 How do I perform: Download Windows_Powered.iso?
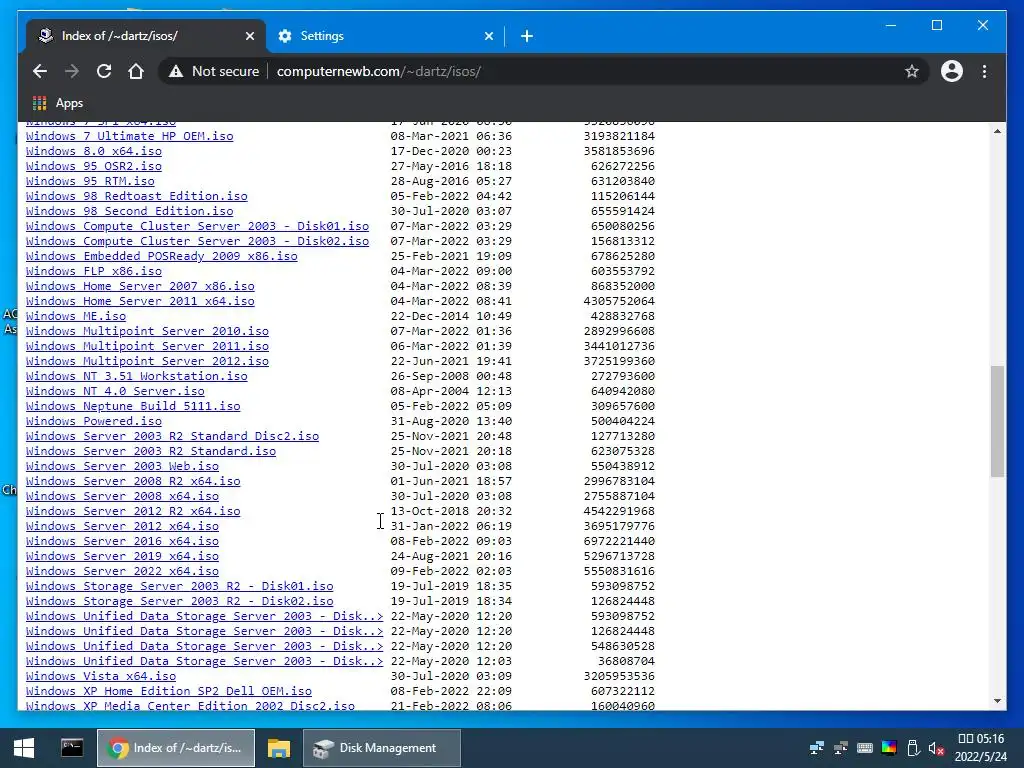(94, 421)
